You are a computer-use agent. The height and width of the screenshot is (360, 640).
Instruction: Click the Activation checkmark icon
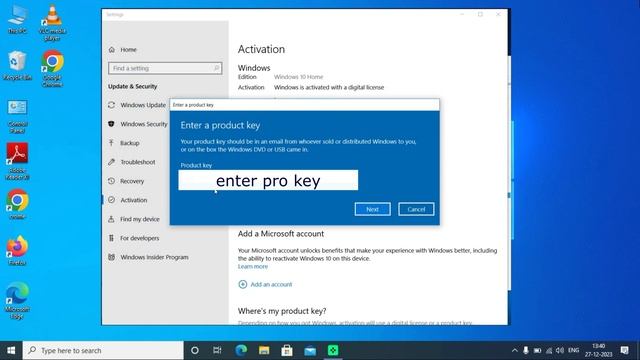click(111, 200)
